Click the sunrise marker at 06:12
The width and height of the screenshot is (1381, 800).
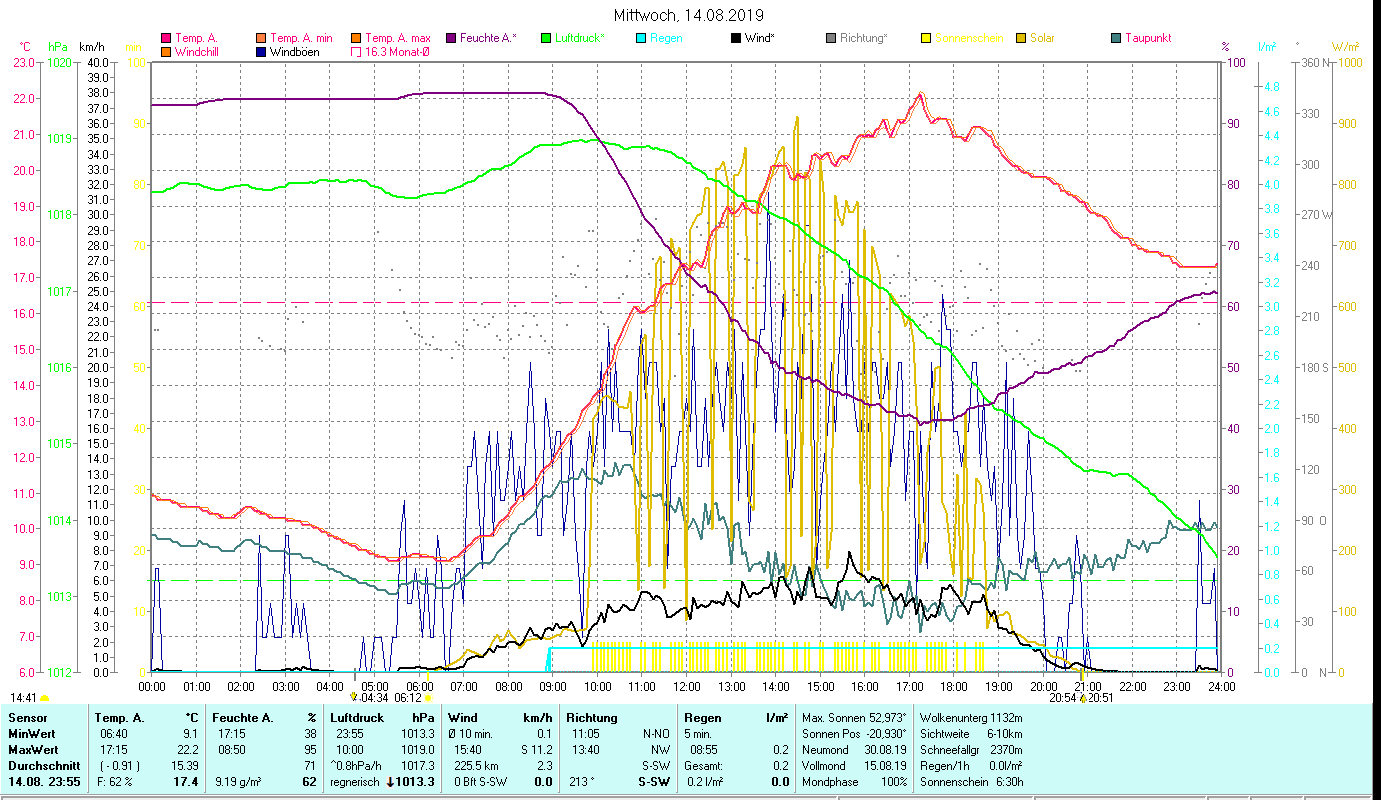pos(428,698)
